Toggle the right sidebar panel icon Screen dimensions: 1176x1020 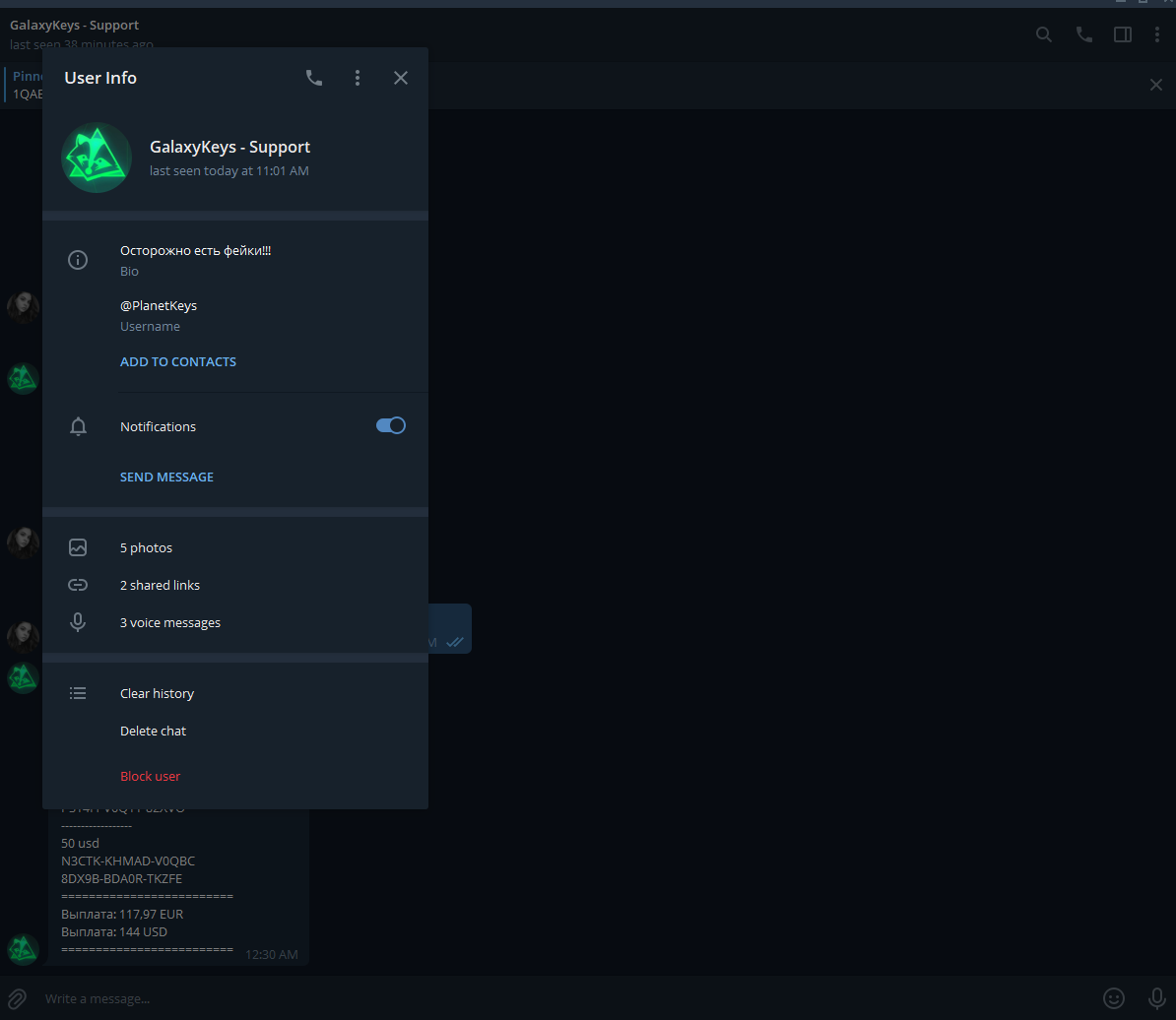pos(1123,34)
